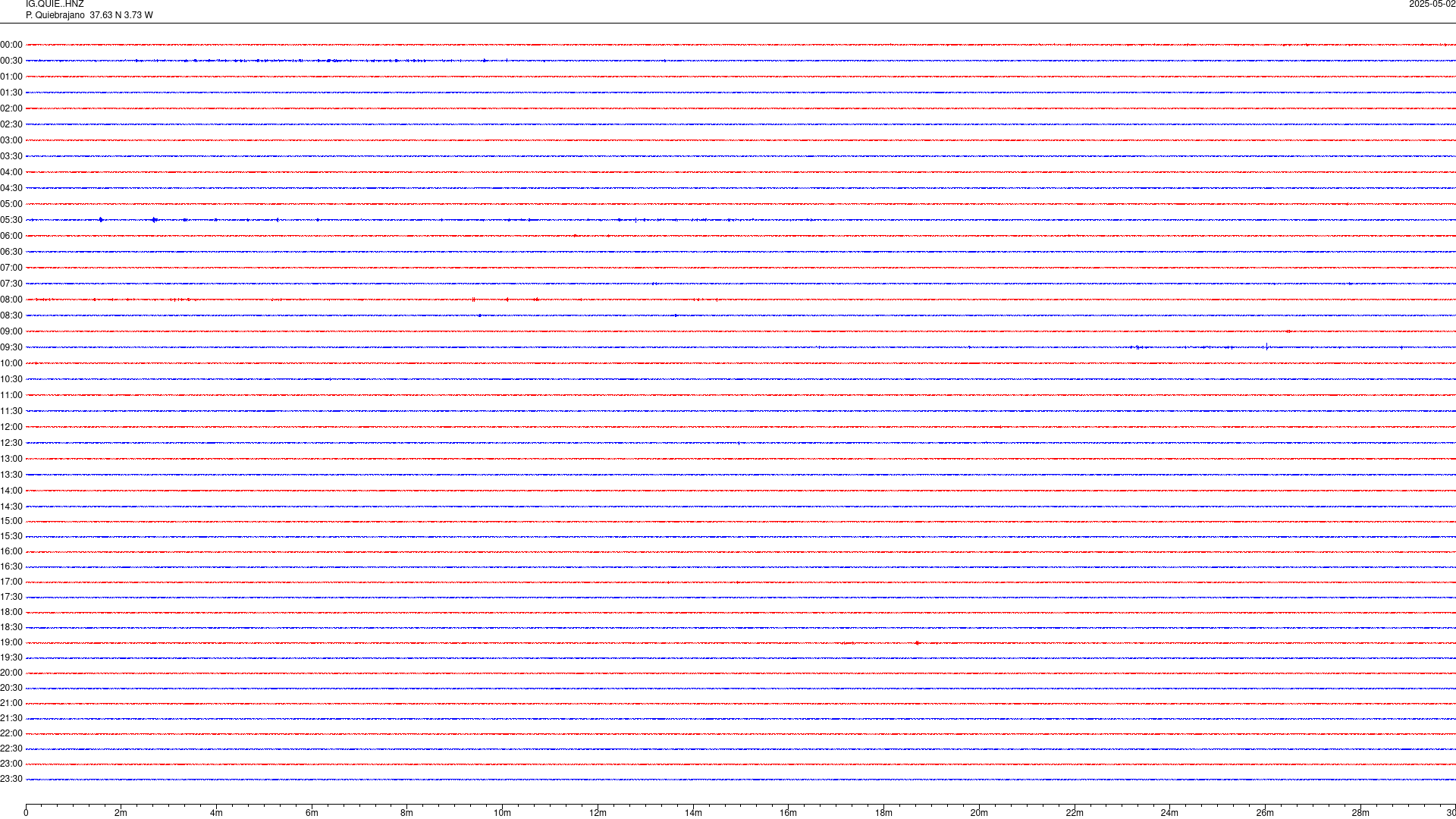The height and width of the screenshot is (819, 1456).
Task: Select the 18:30 time row label
Action: (x=11, y=627)
